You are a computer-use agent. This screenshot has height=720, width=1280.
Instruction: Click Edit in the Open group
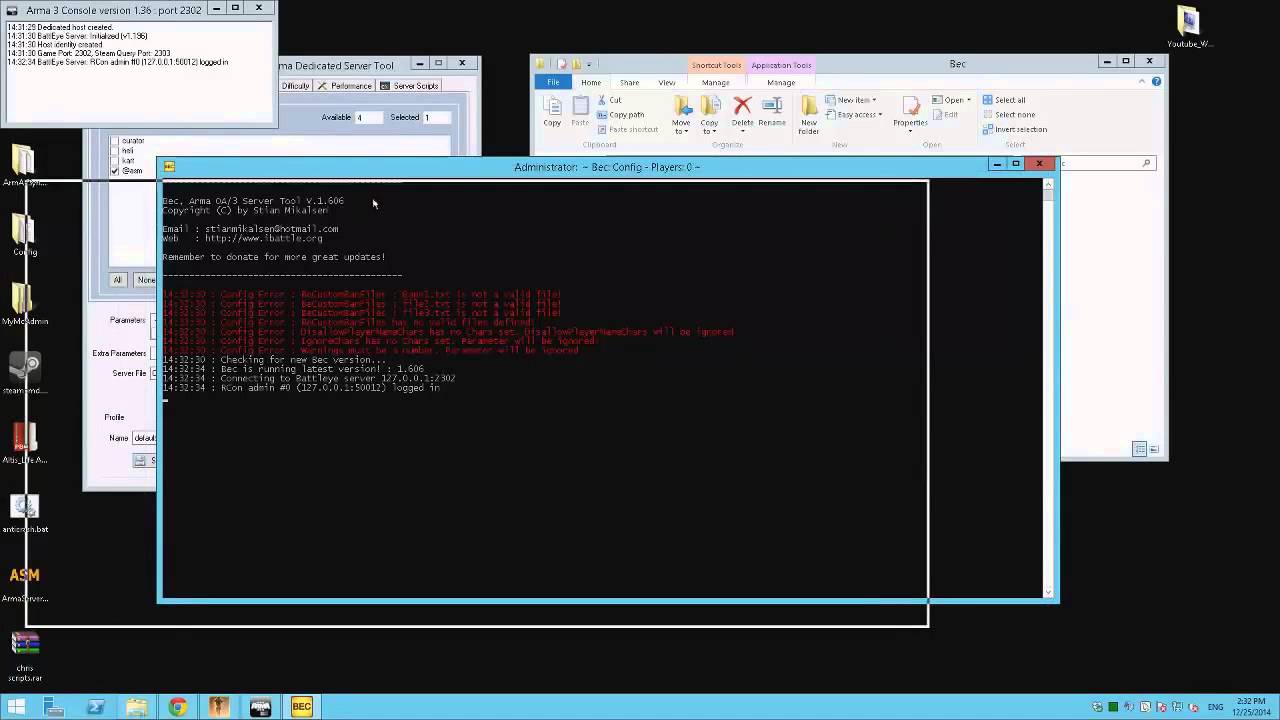[945, 115]
